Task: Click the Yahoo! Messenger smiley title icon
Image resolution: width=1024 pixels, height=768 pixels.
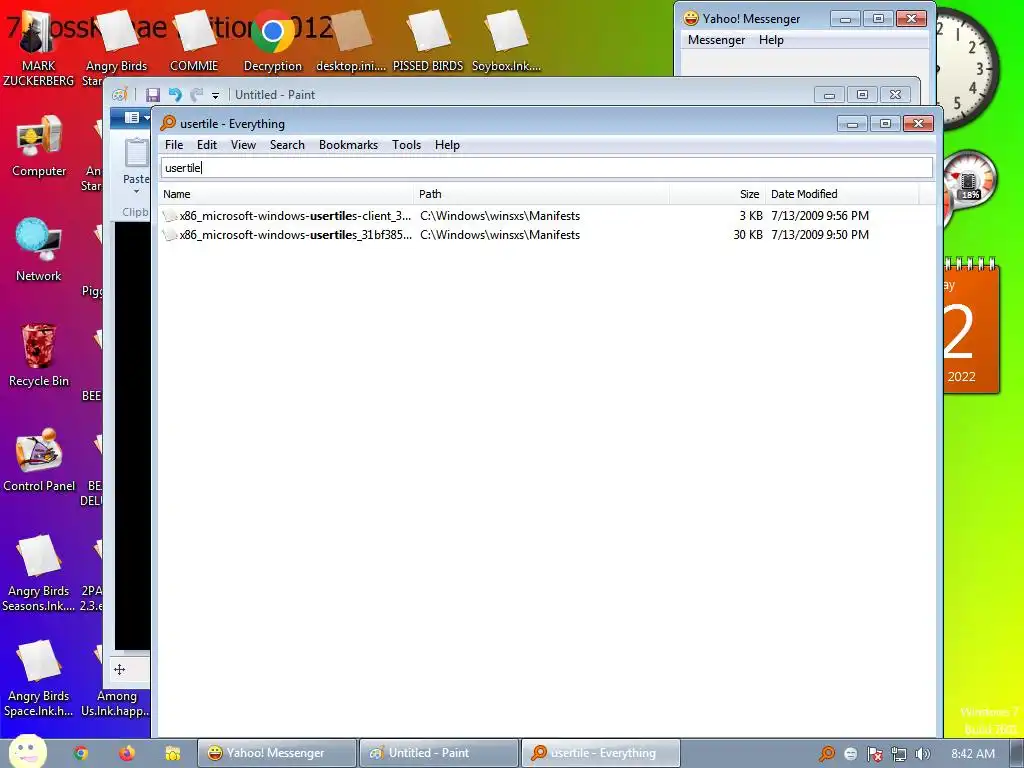Action: (691, 18)
